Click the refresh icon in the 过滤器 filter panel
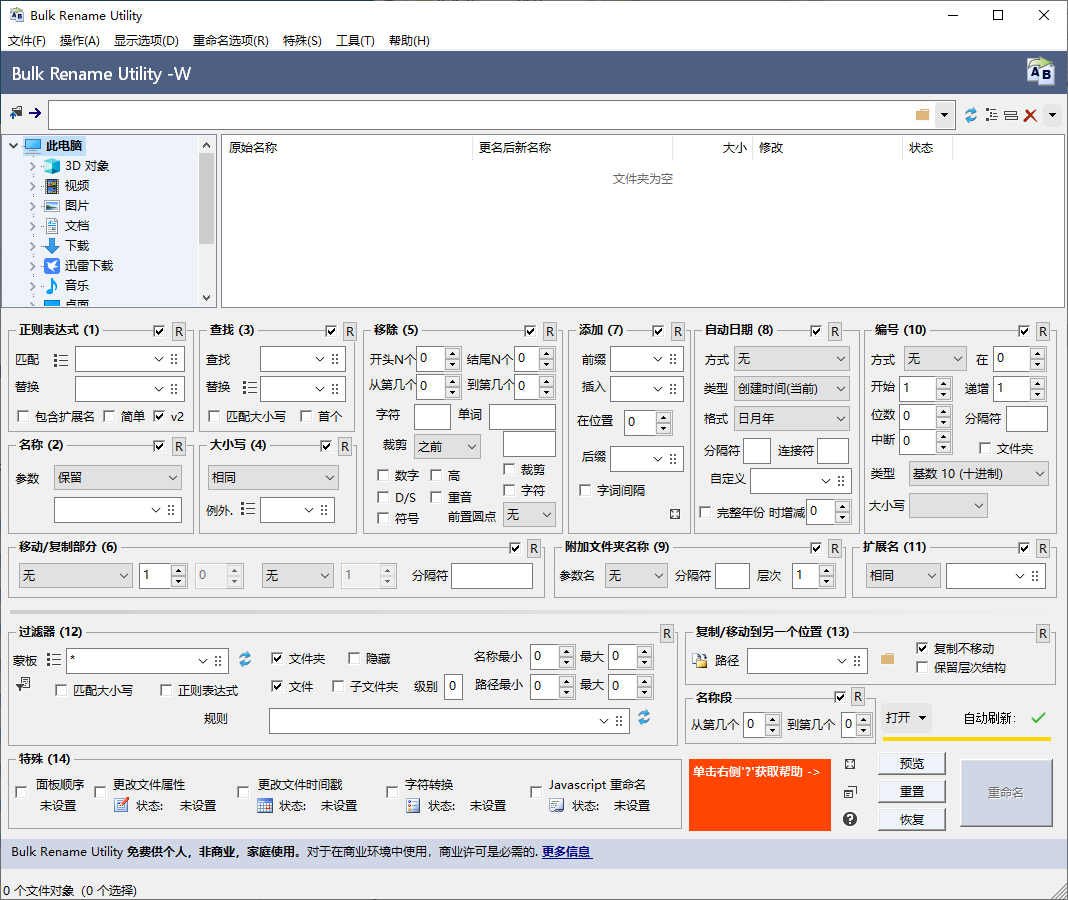This screenshot has width=1068, height=900. point(244,660)
